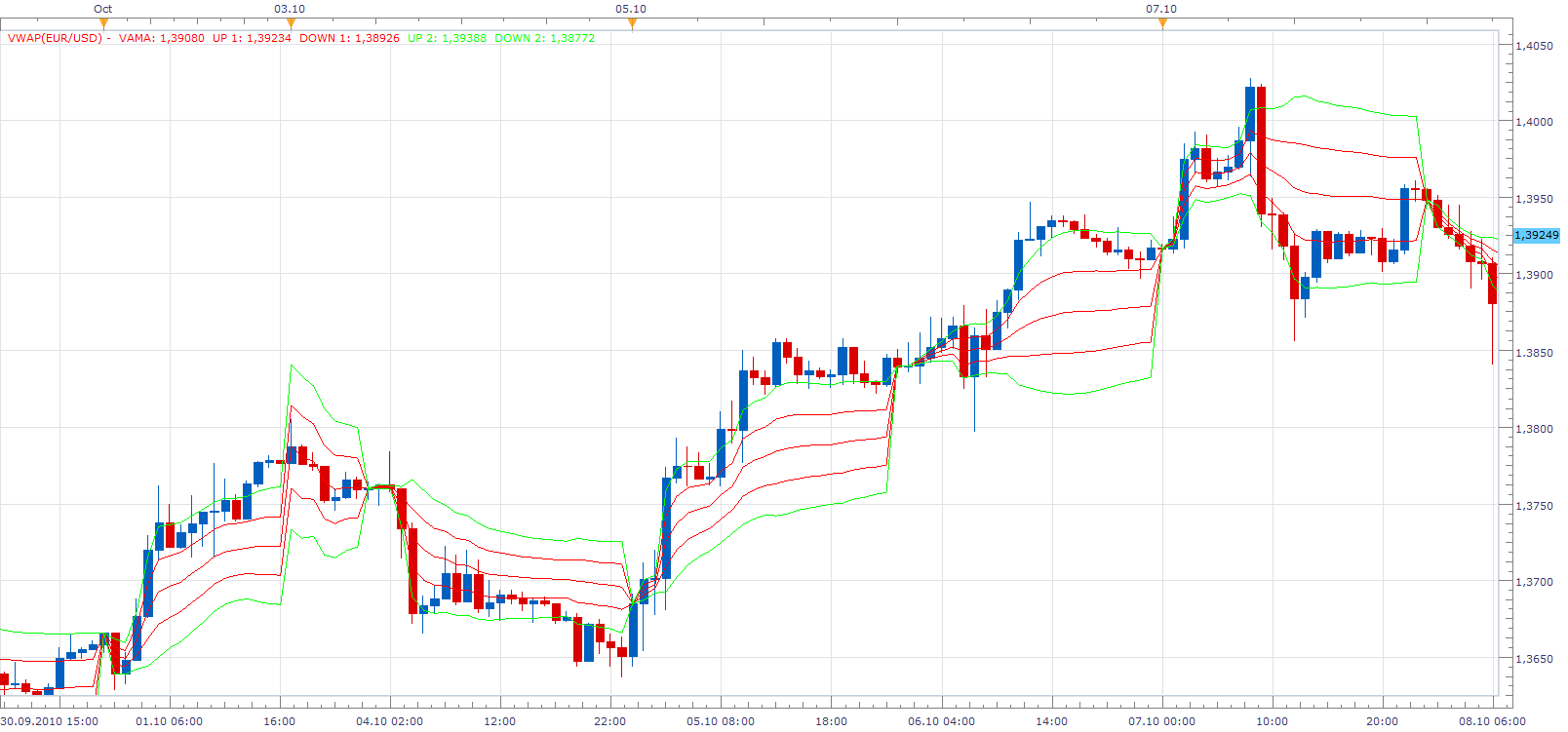Select the 08.10 06:00 time label

tap(1493, 721)
